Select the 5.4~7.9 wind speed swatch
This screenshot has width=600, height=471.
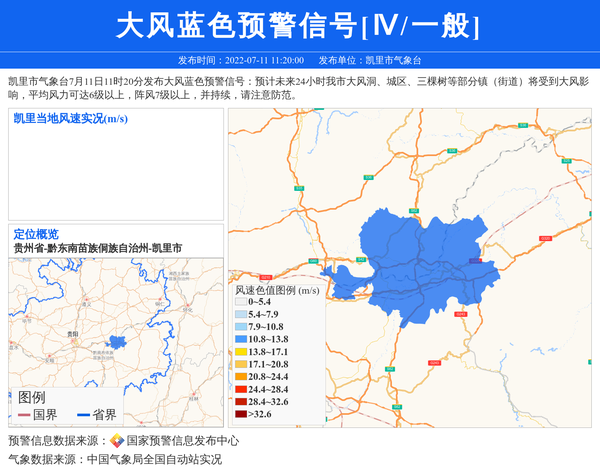[x=240, y=314]
